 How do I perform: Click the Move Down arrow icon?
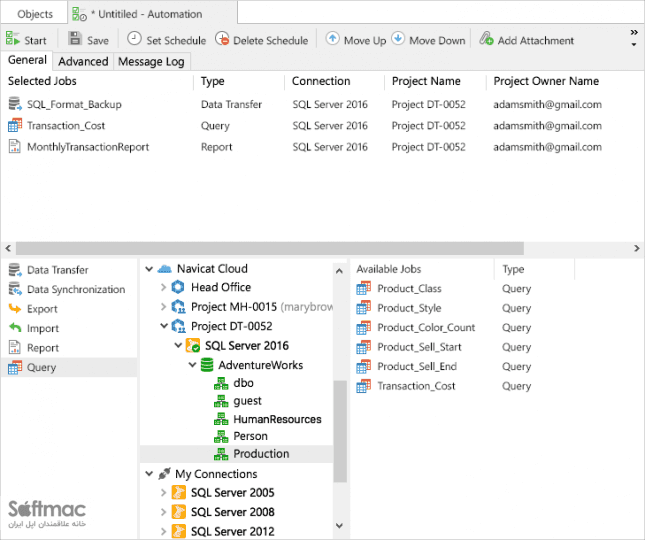398,39
